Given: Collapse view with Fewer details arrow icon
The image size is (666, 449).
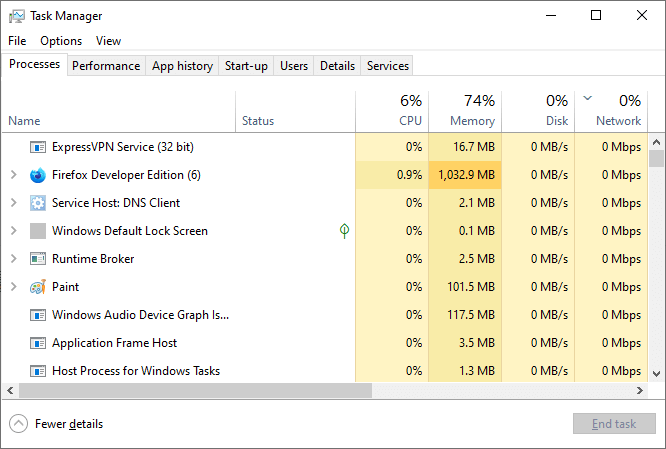Looking at the screenshot, I should (x=18, y=424).
